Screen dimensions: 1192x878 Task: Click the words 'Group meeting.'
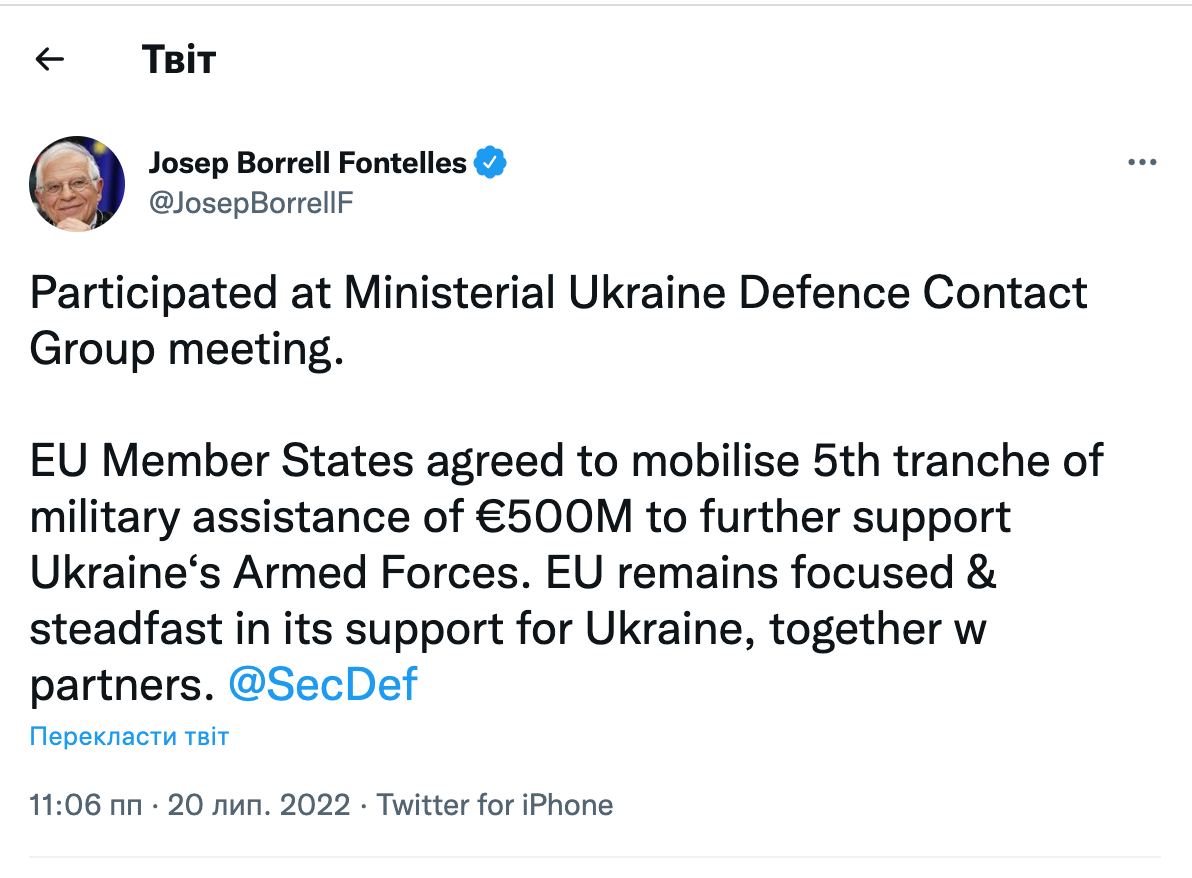click(x=187, y=349)
